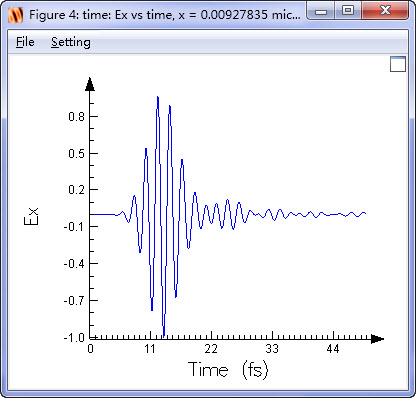Click the Ex y-axis label
This screenshot has height=398, width=416.
click(32, 216)
